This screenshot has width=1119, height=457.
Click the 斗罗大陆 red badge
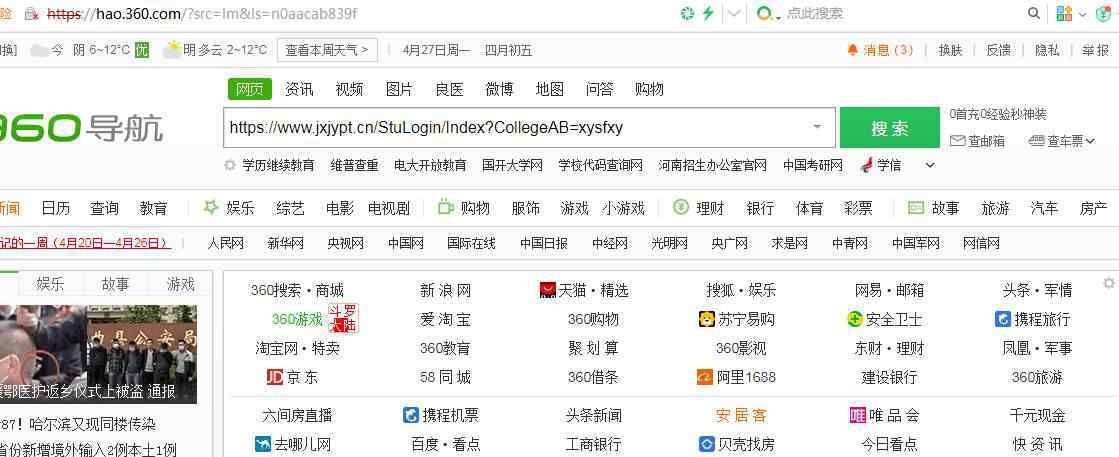[x=343, y=318]
